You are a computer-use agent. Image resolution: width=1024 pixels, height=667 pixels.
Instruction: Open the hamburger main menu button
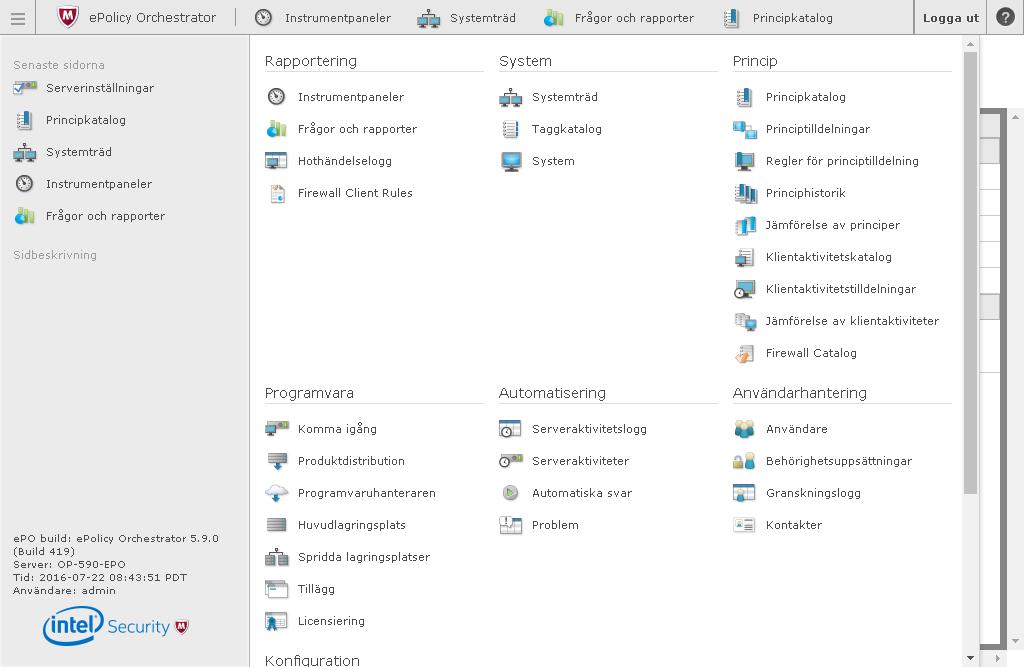[18, 18]
